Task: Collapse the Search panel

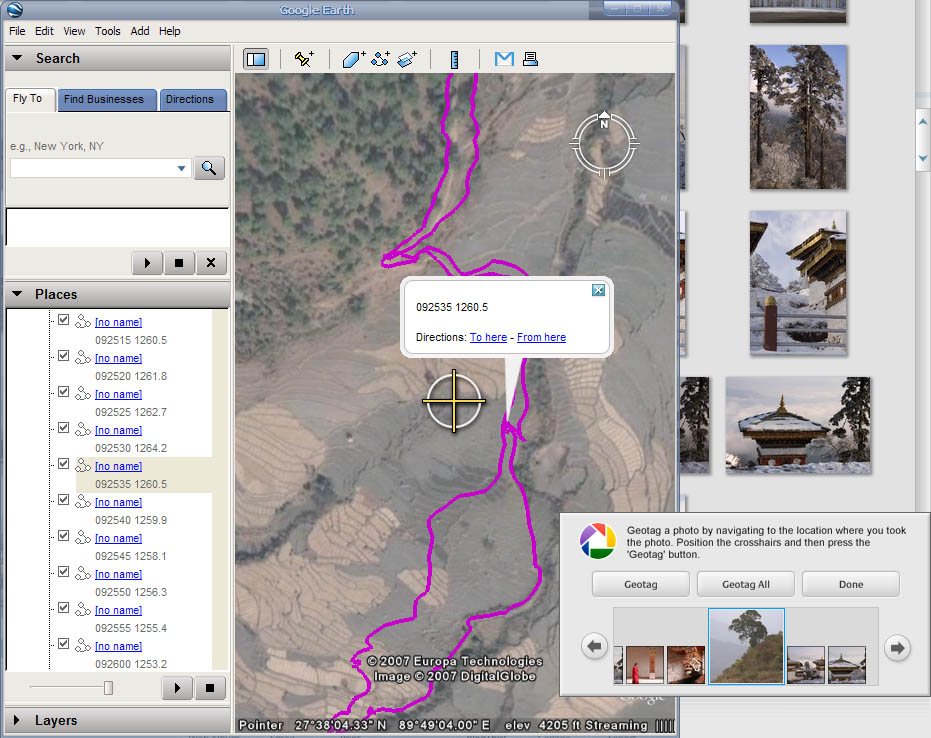Action: tap(17, 58)
